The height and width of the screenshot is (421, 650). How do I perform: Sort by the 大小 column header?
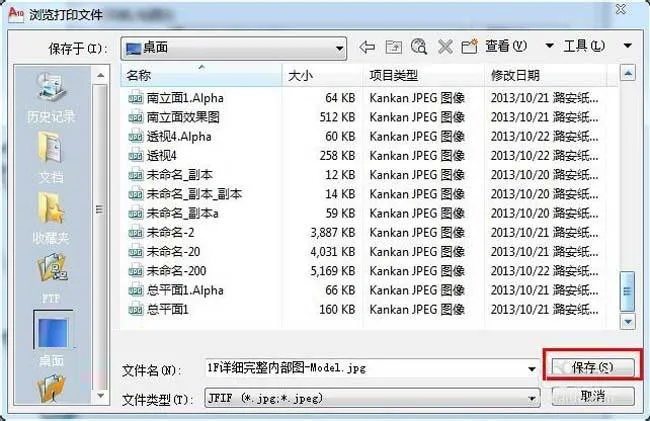coord(322,75)
